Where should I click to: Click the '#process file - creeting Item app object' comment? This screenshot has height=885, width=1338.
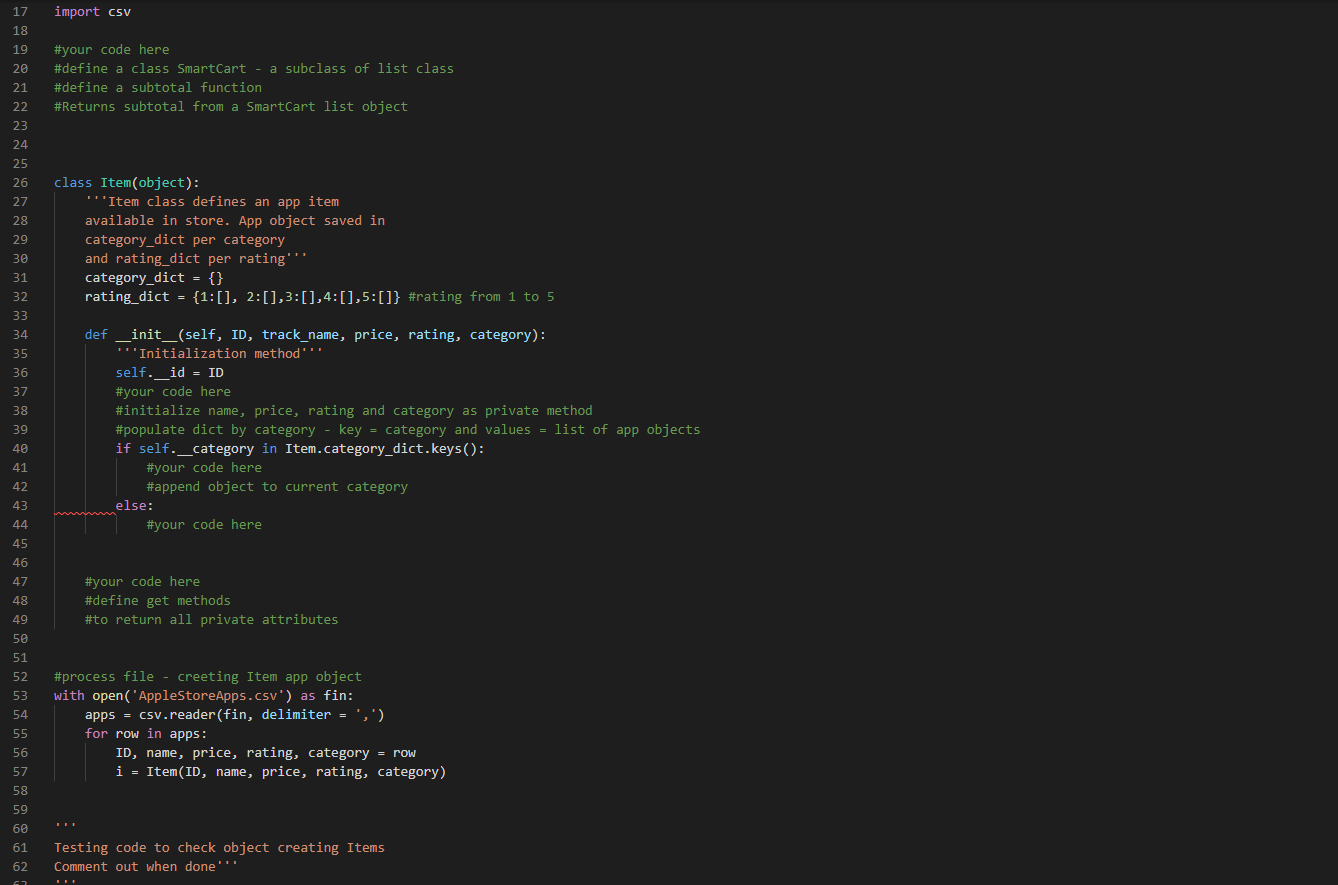(x=208, y=677)
